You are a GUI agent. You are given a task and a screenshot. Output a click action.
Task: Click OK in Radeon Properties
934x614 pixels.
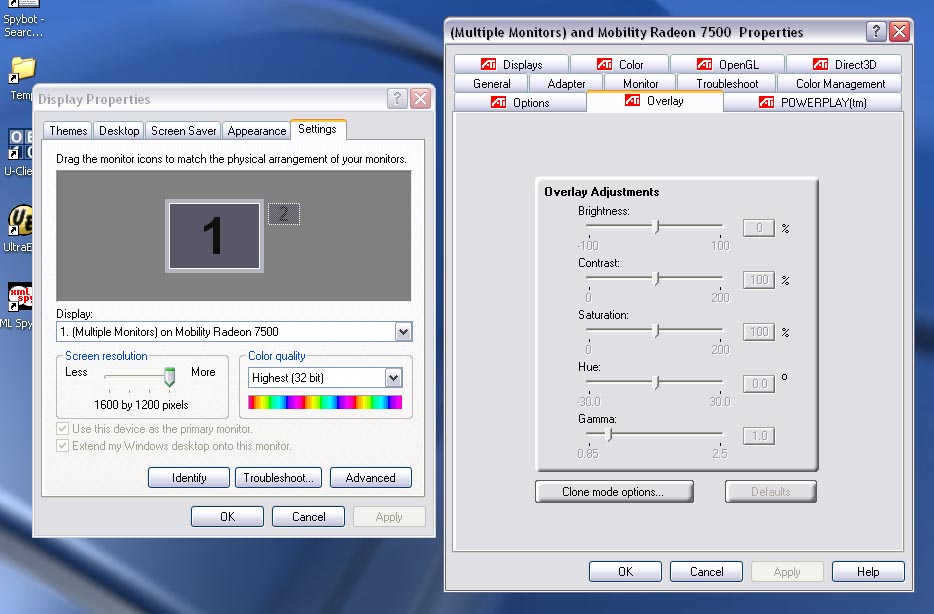[625, 571]
